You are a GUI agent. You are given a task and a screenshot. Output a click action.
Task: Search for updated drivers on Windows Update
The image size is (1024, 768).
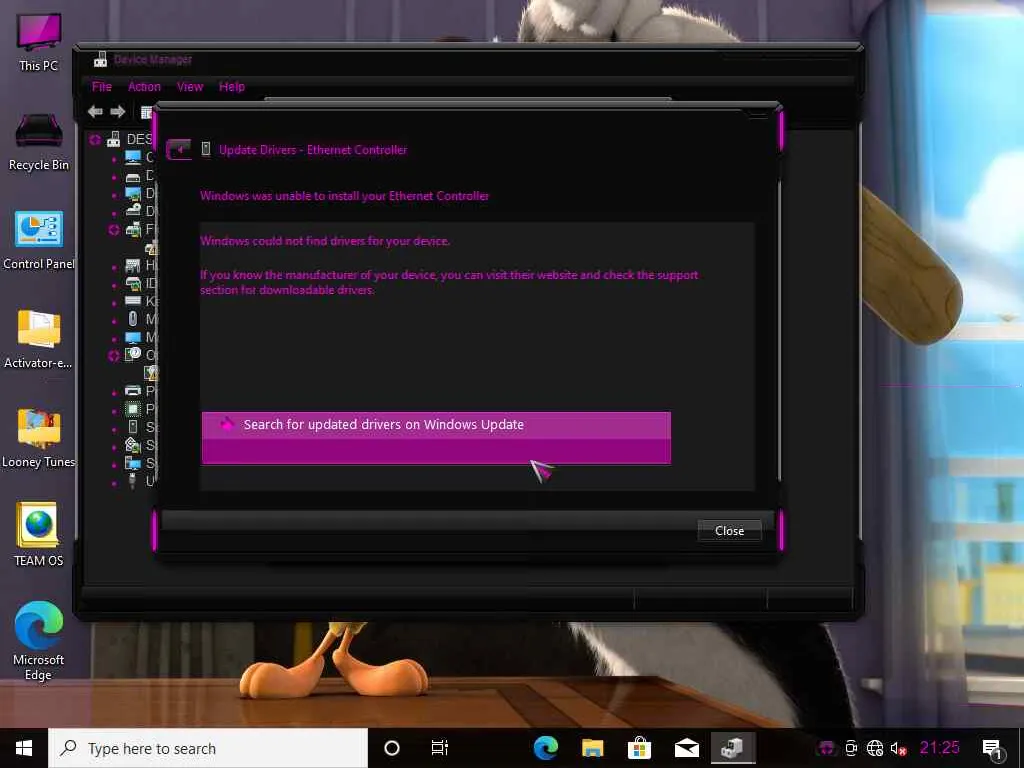click(436, 438)
